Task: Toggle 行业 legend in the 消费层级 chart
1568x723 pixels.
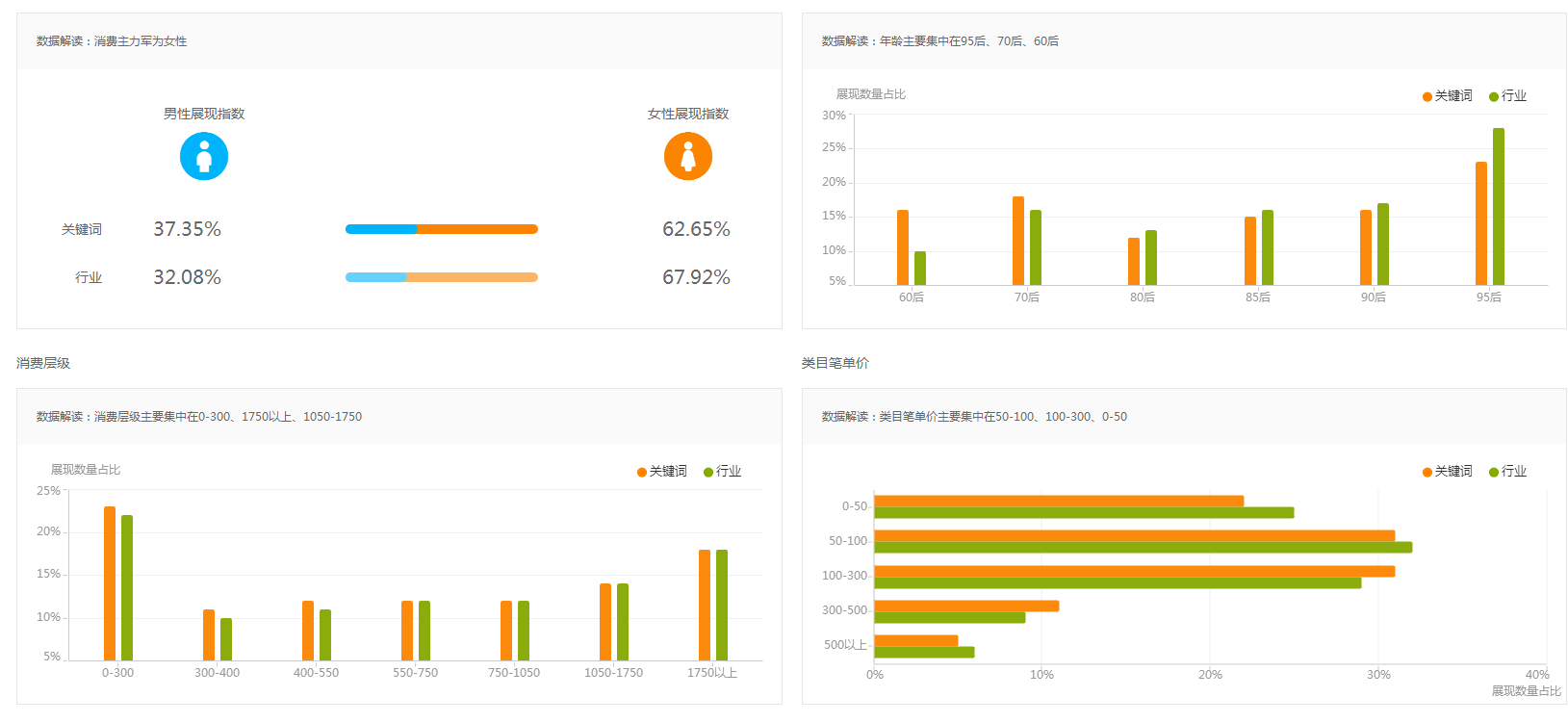Action: [x=723, y=472]
